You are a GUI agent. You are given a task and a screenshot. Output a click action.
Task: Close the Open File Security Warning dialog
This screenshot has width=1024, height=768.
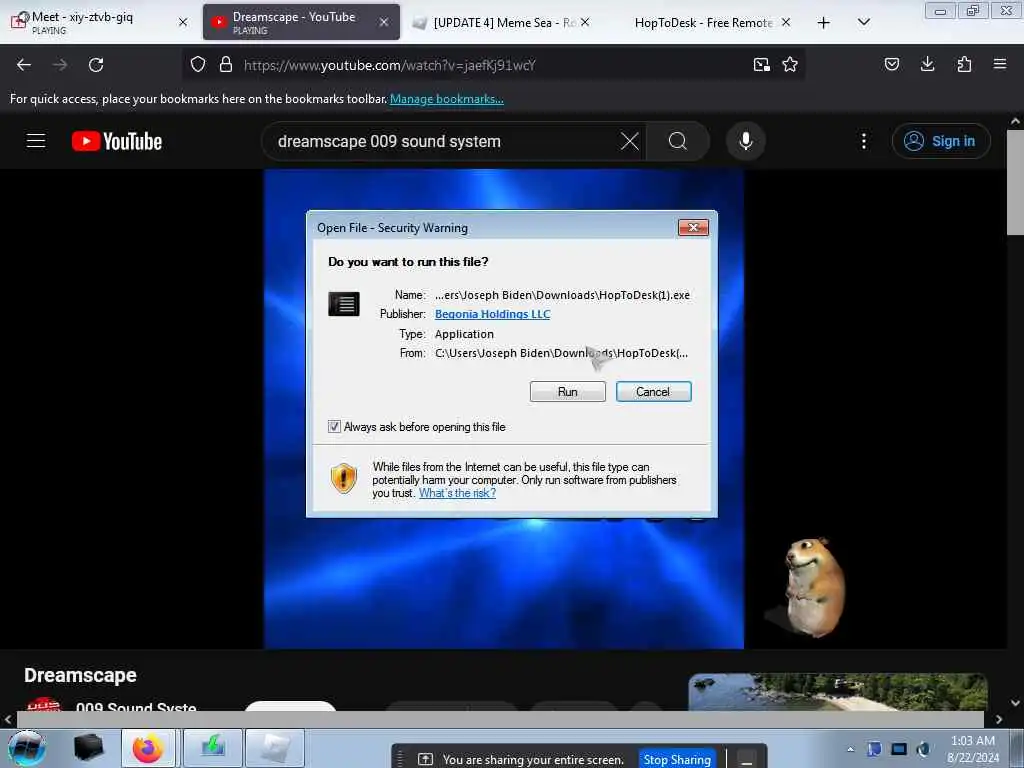click(x=694, y=227)
